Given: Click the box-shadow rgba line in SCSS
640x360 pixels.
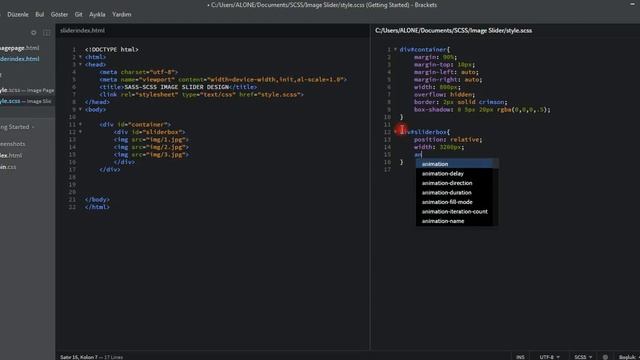Looking at the screenshot, I should [482, 109].
